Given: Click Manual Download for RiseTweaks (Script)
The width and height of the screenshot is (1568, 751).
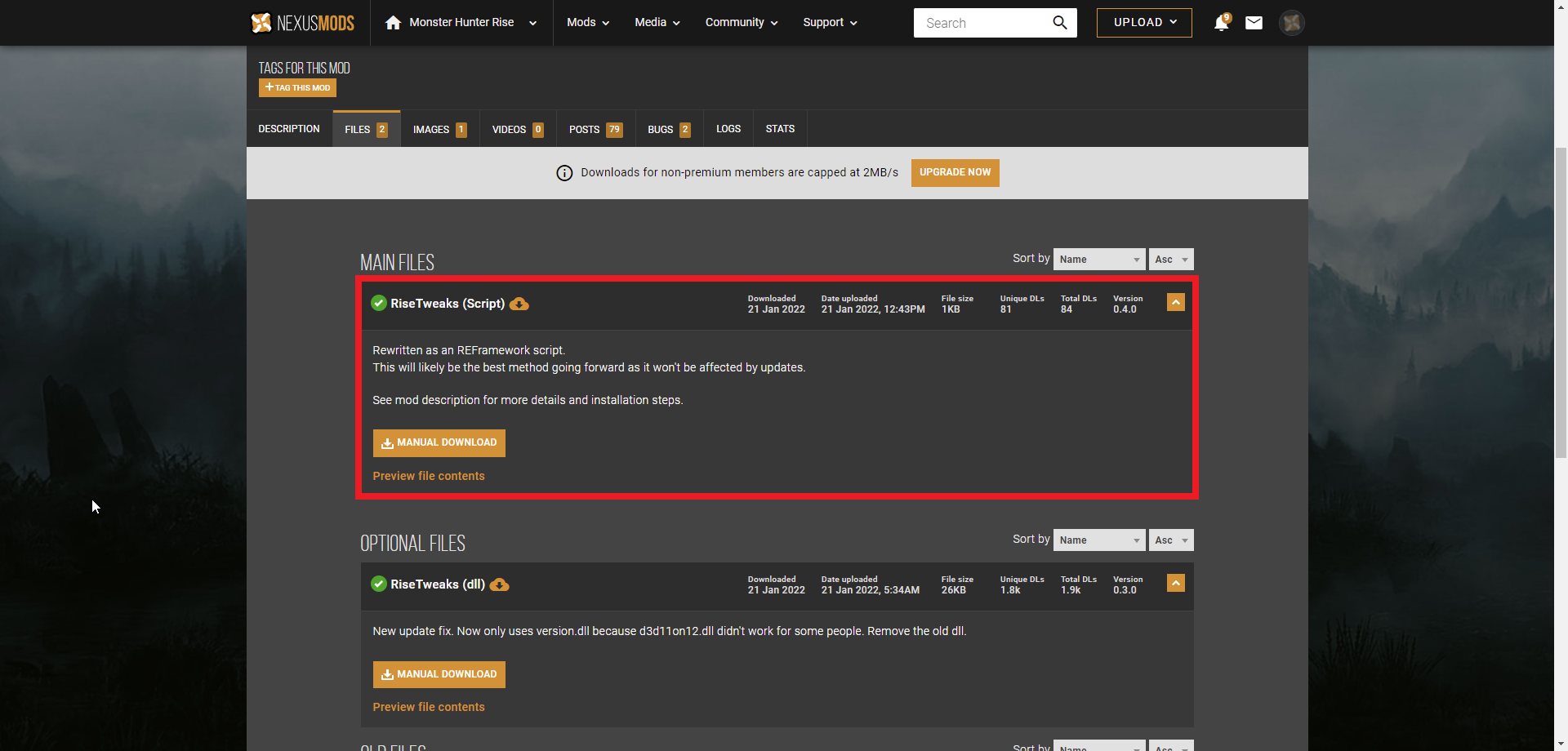Looking at the screenshot, I should 439,443.
